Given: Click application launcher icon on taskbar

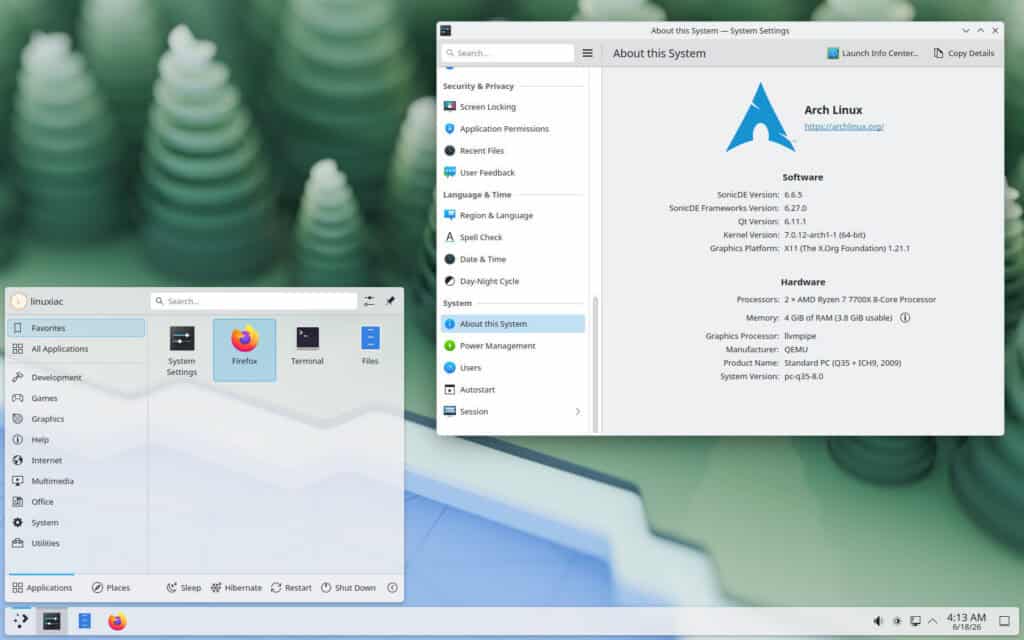Looking at the screenshot, I should point(21,621).
